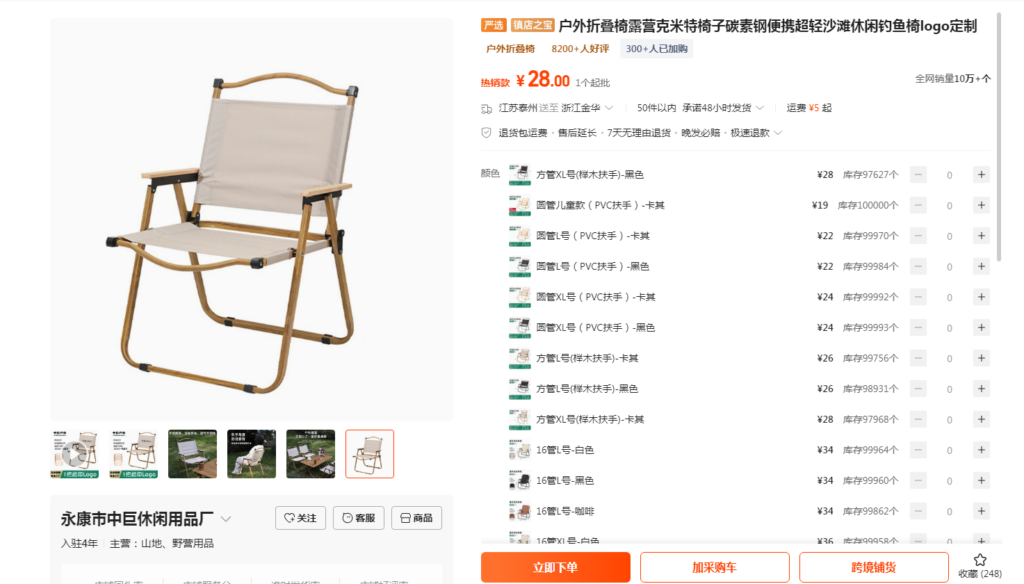
Task: Click the star favorite icon (收藏)
Action: [x=980, y=560]
